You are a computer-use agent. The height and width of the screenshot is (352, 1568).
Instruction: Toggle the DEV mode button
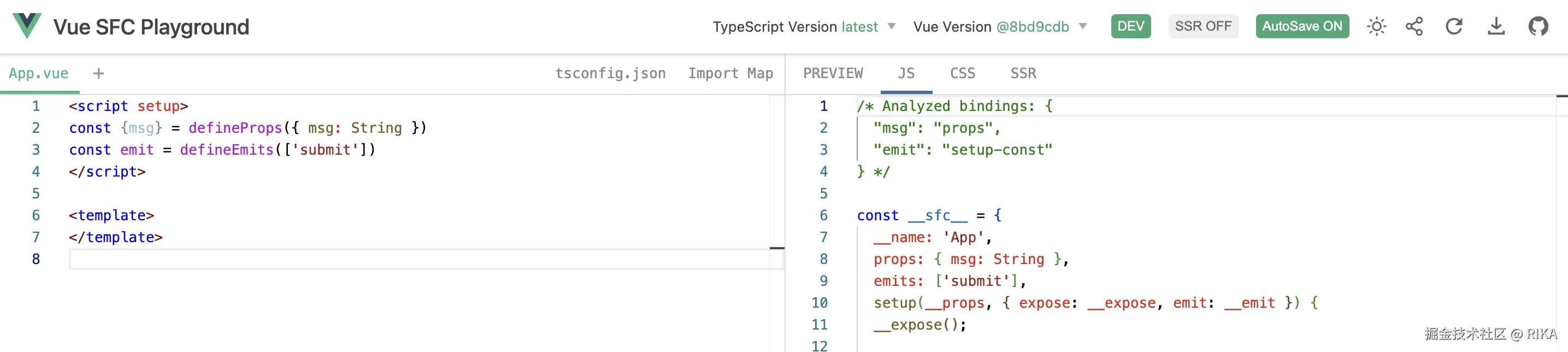(x=1130, y=26)
